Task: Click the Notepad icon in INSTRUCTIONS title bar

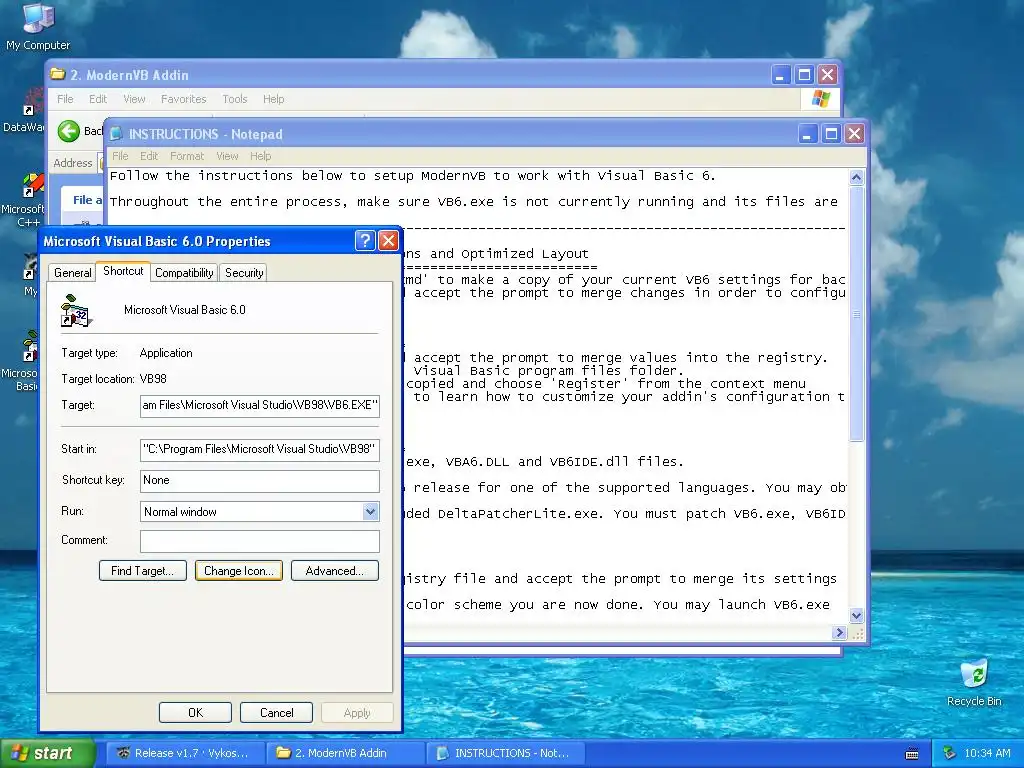Action: pos(116,134)
